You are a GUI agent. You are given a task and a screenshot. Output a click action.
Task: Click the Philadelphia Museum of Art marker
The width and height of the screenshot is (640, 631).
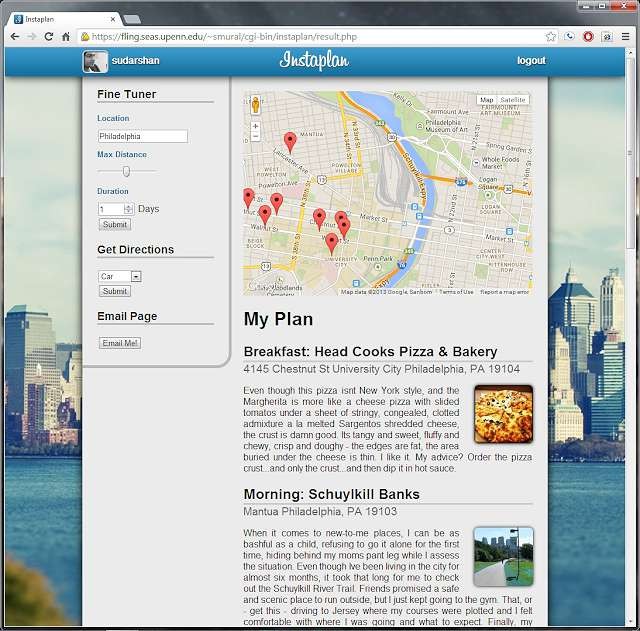point(419,126)
